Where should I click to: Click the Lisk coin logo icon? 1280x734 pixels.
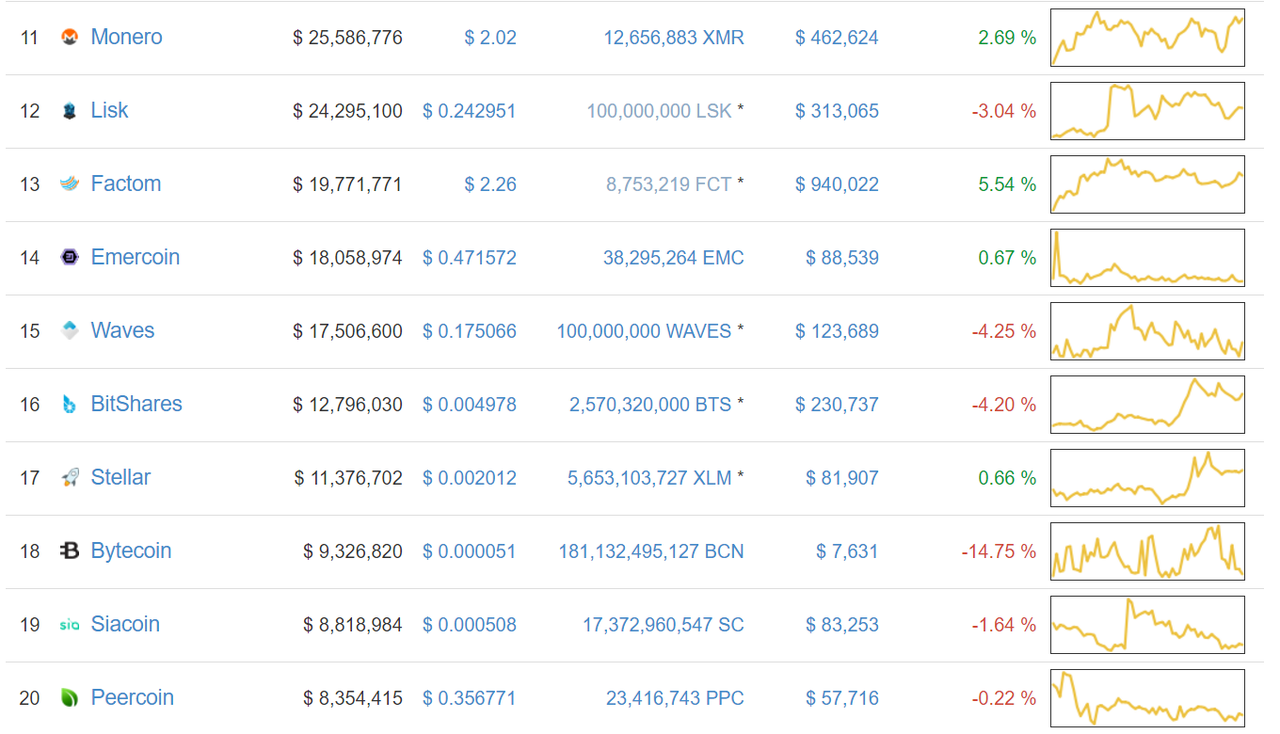pos(69,111)
